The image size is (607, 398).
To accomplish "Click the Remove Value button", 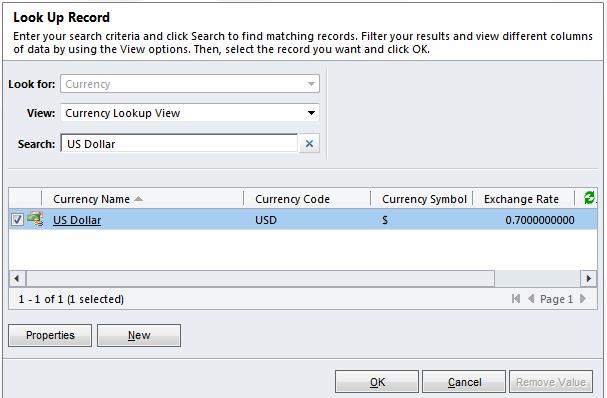I will click(x=551, y=382).
